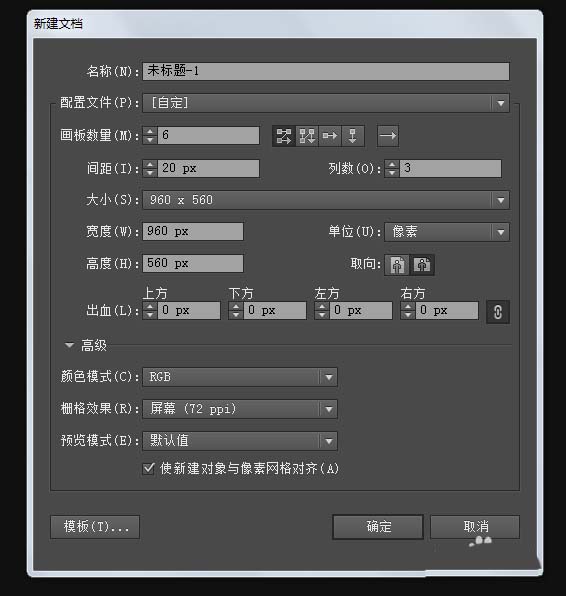Click the 模板(T)... templates button

coord(95,527)
